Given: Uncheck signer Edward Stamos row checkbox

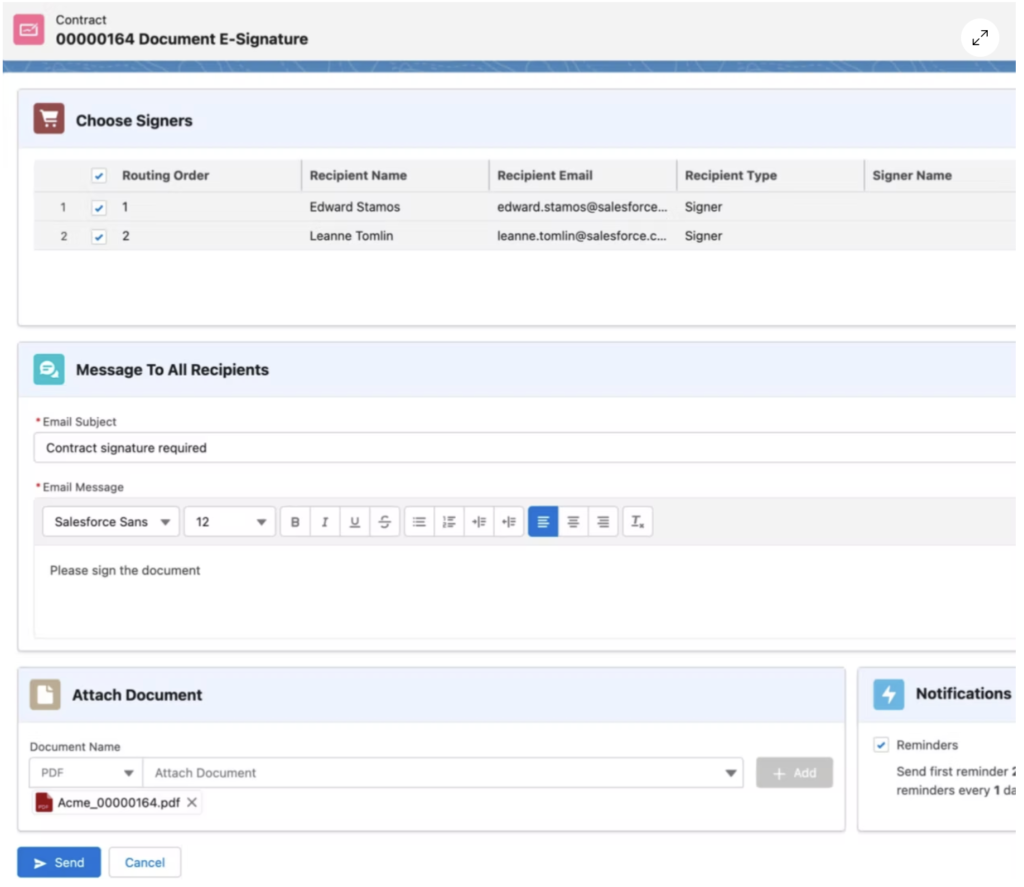Looking at the screenshot, I should (98, 208).
